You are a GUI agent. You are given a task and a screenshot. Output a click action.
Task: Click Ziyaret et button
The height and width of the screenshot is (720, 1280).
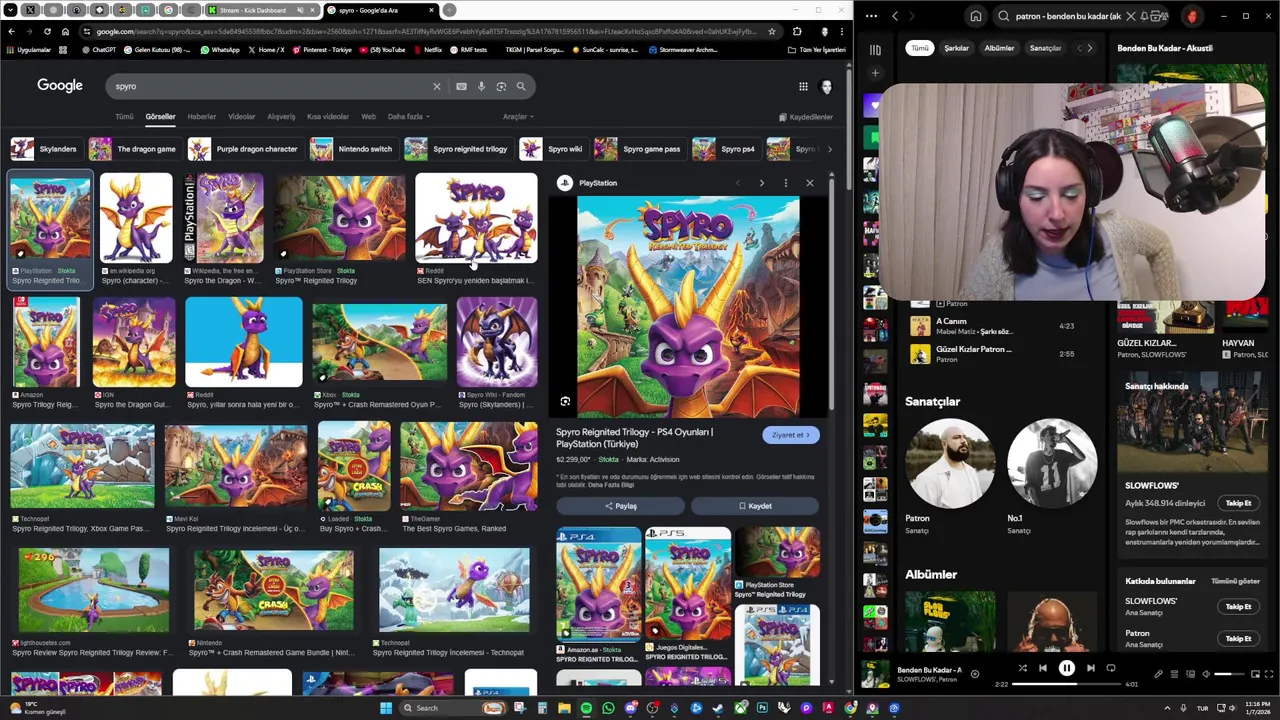pos(790,435)
